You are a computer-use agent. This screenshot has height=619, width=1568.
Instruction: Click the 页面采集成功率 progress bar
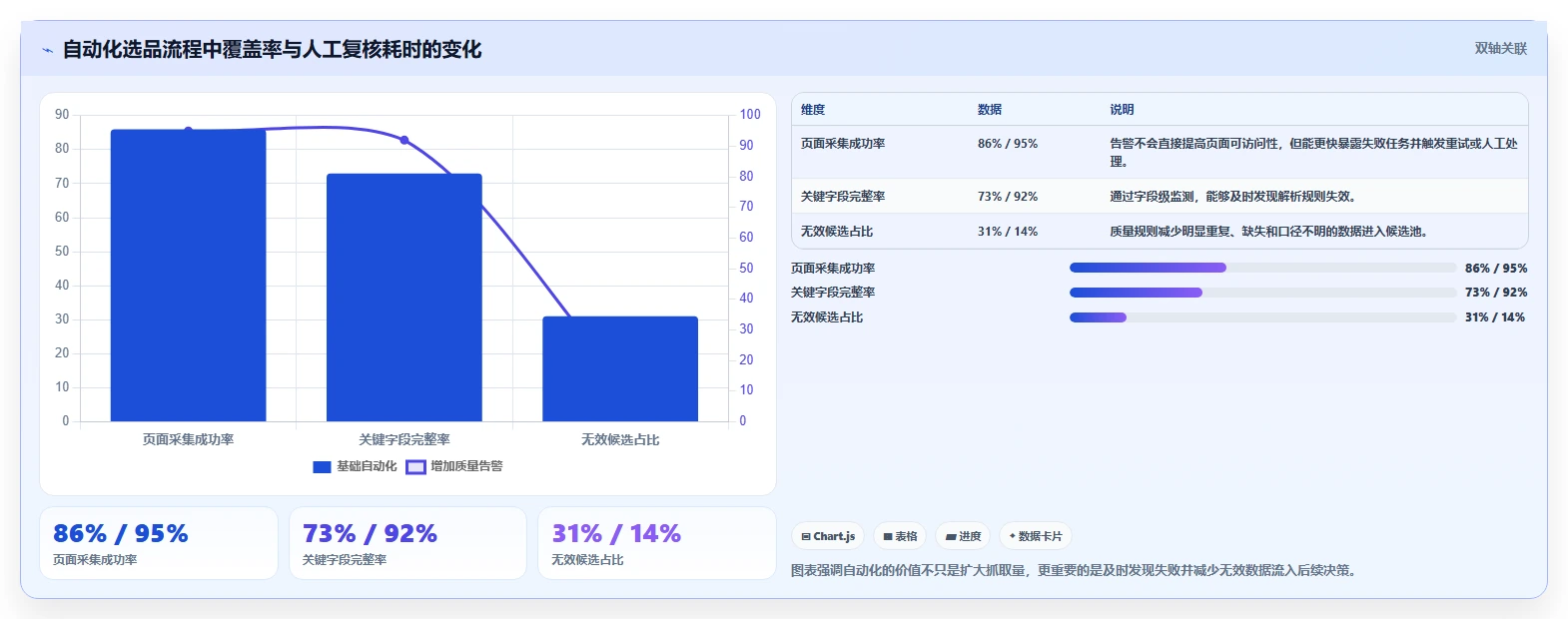click(x=1262, y=268)
